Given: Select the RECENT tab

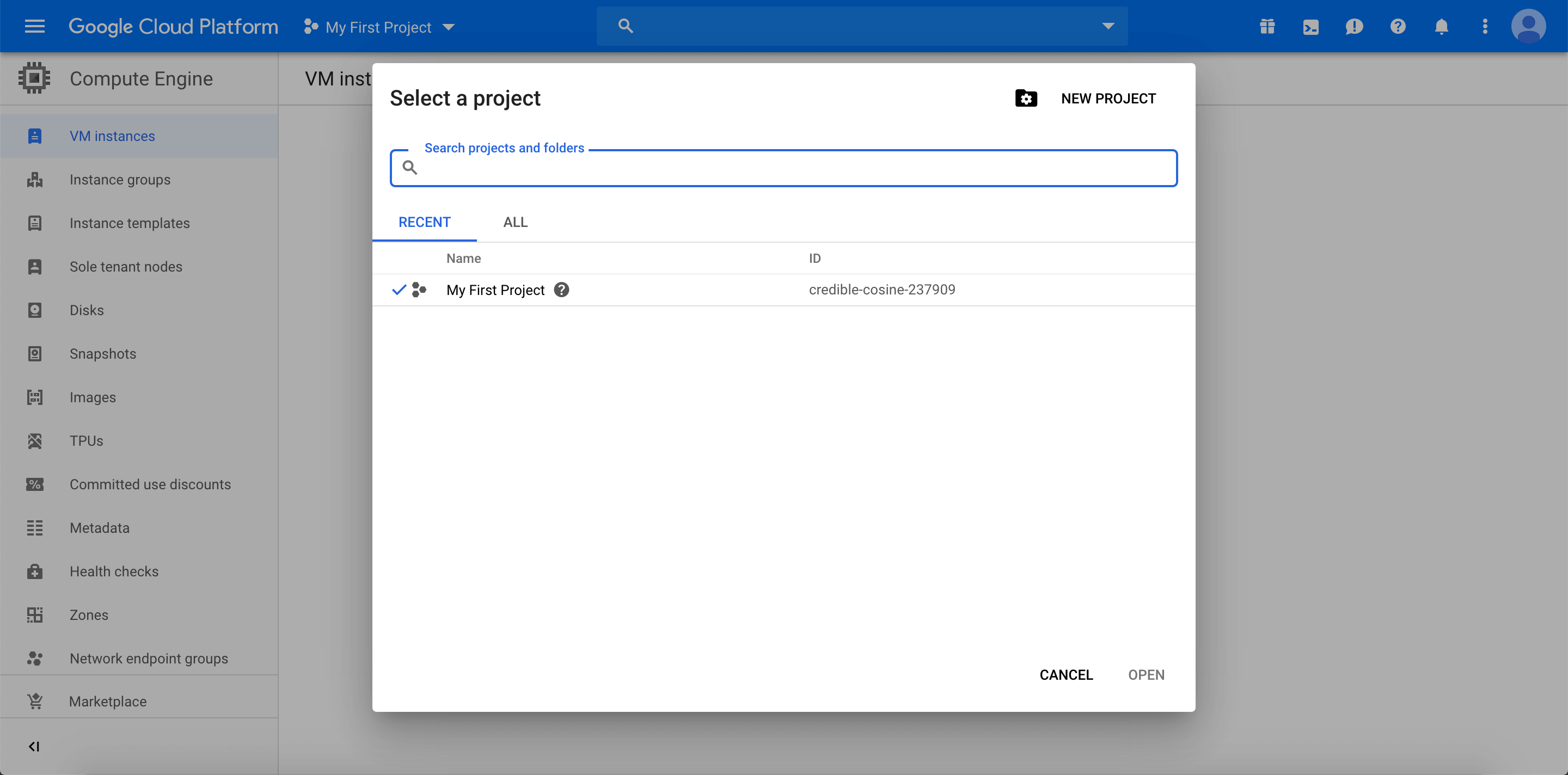Looking at the screenshot, I should 424,222.
